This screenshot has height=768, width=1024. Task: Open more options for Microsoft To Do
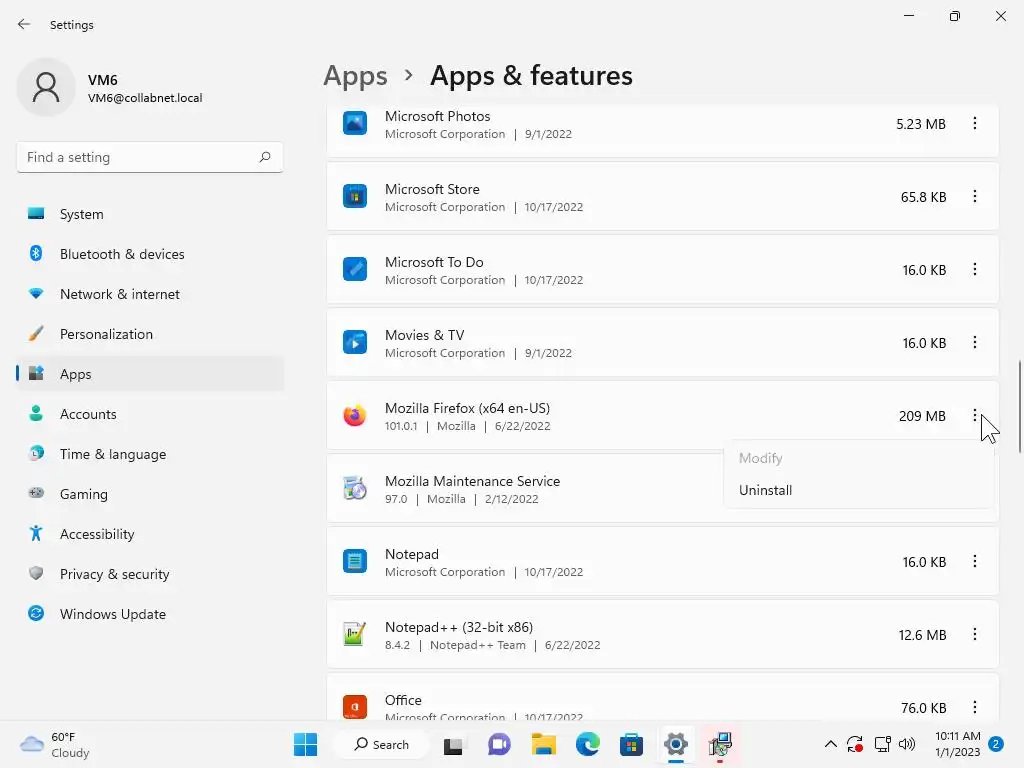[974, 269]
